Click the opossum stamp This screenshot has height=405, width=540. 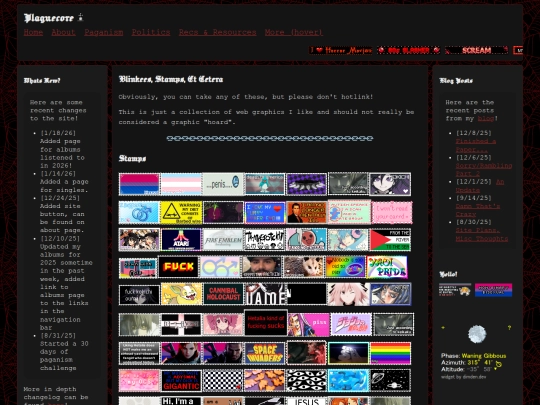pos(303,267)
